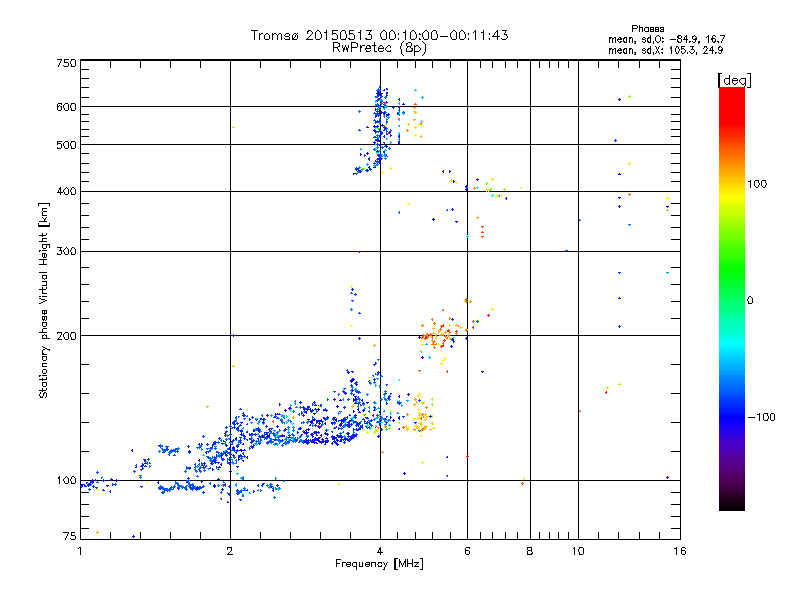Click the y-axis tick label "600"
The image size is (800, 600).
pyautogui.click(x=66, y=107)
